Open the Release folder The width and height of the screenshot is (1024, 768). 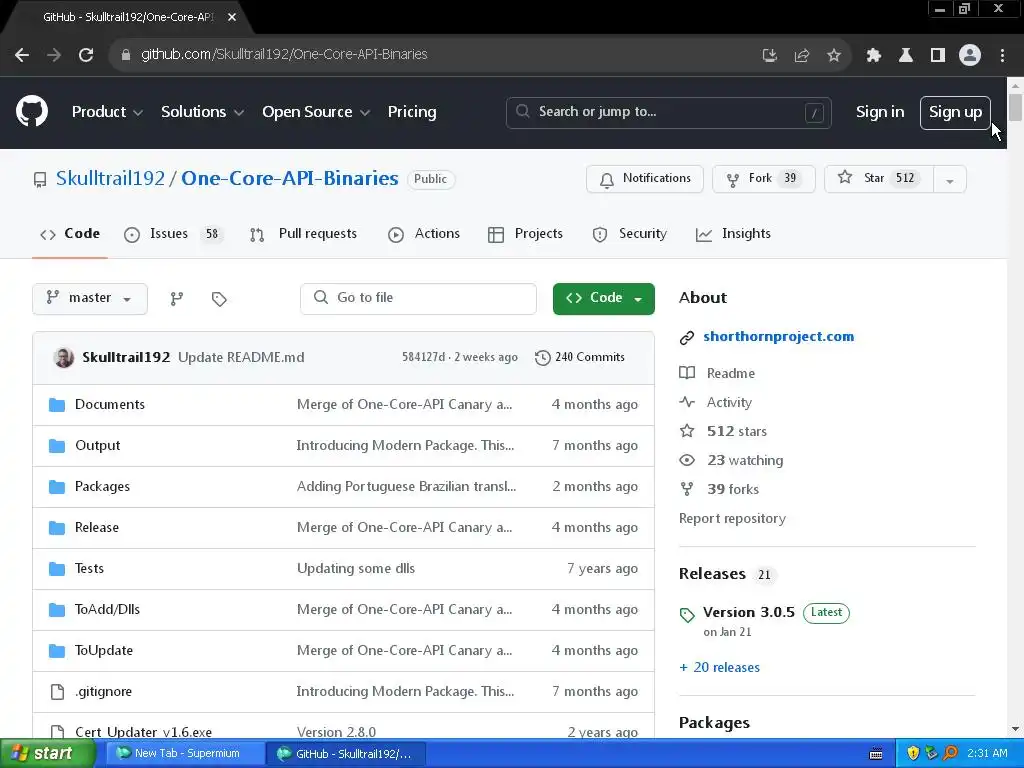[x=97, y=528]
